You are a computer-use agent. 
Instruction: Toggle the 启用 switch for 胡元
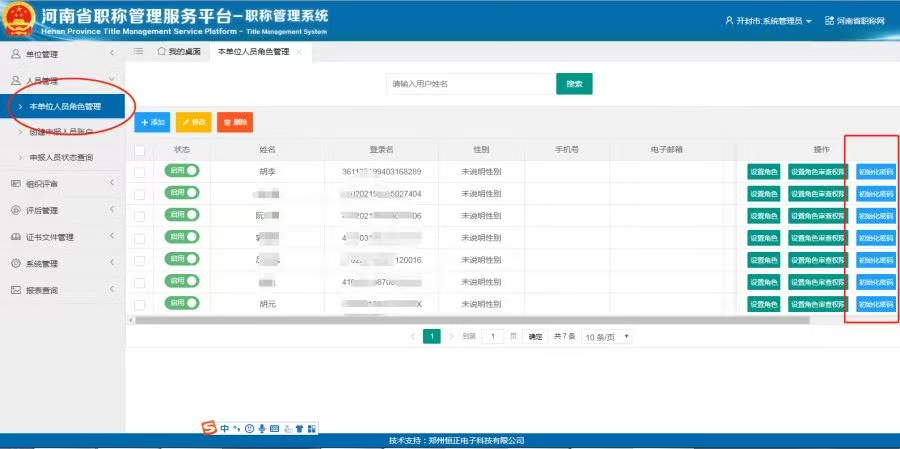[181, 303]
